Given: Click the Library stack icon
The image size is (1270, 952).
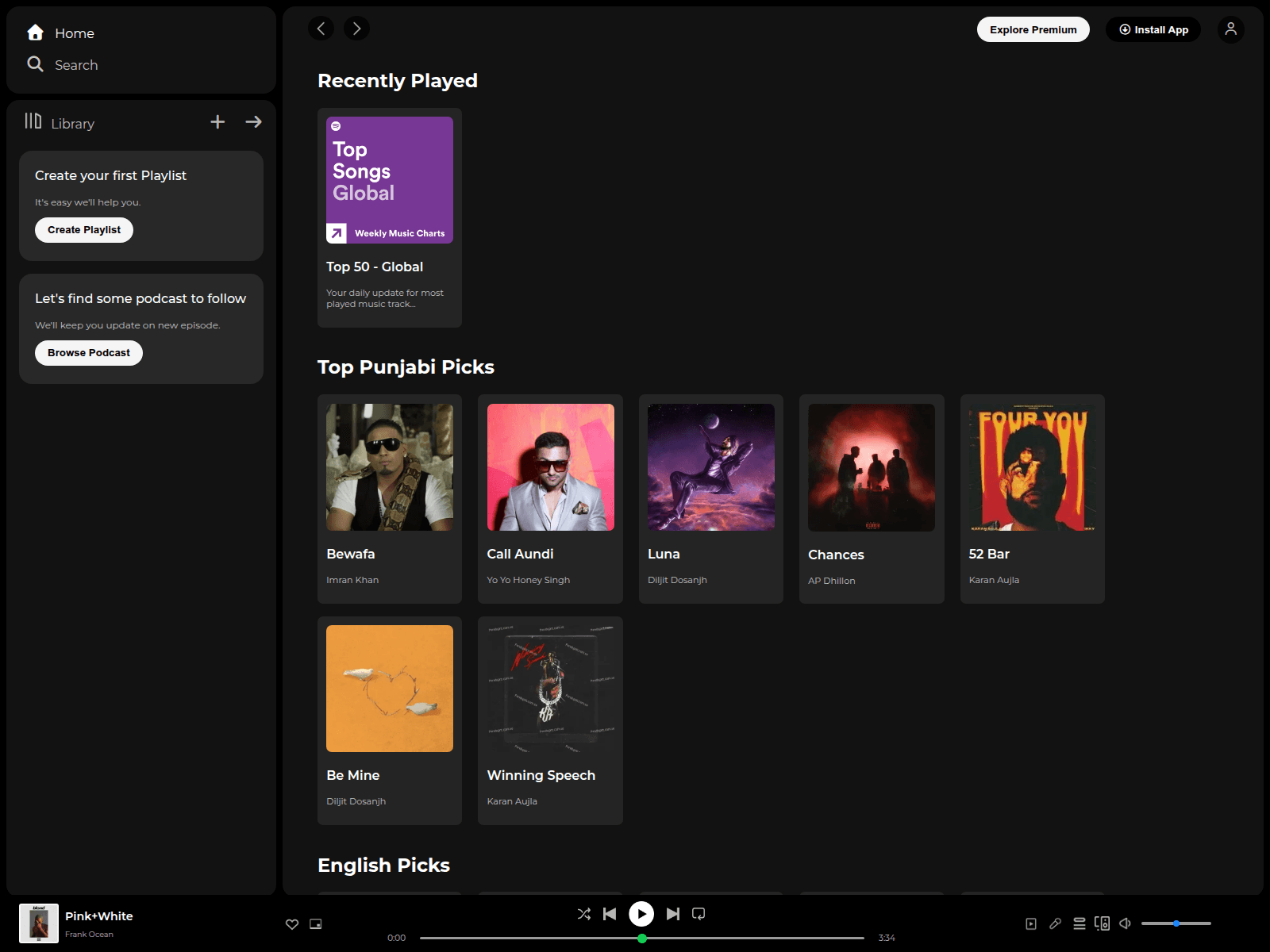Looking at the screenshot, I should (x=33, y=121).
